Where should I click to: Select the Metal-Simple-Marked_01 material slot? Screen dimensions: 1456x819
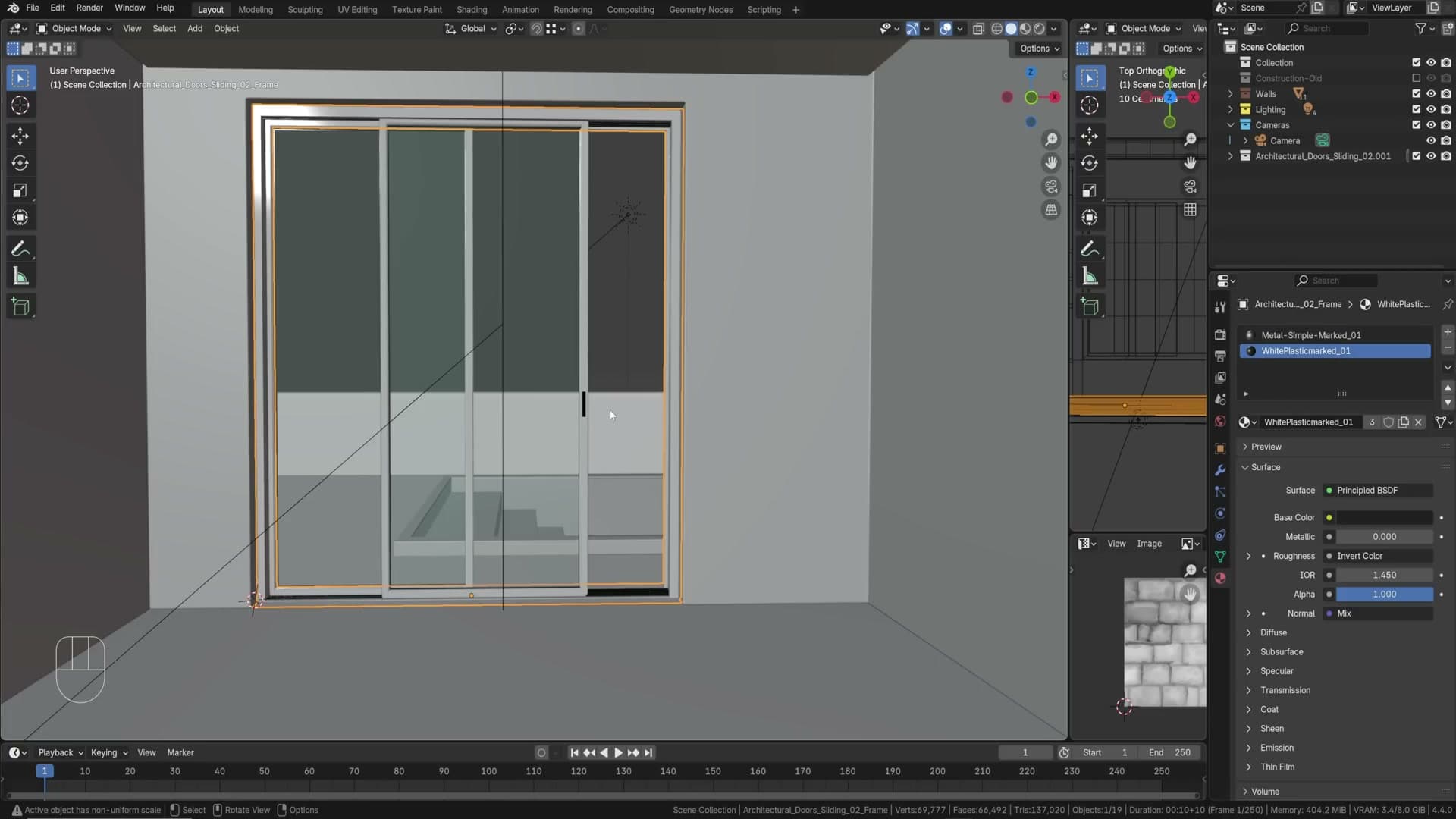pyautogui.click(x=1335, y=335)
